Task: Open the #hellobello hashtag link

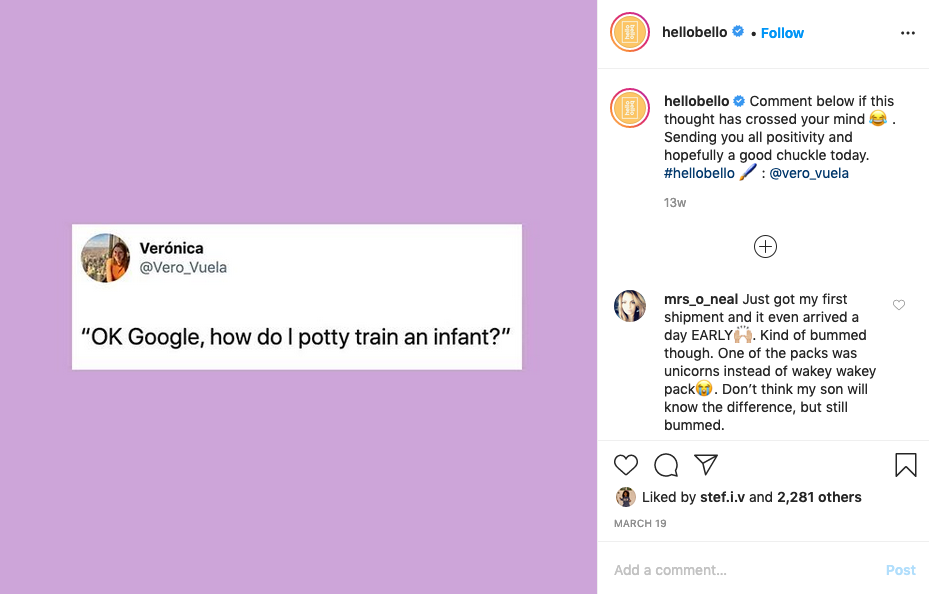Action: (699, 173)
